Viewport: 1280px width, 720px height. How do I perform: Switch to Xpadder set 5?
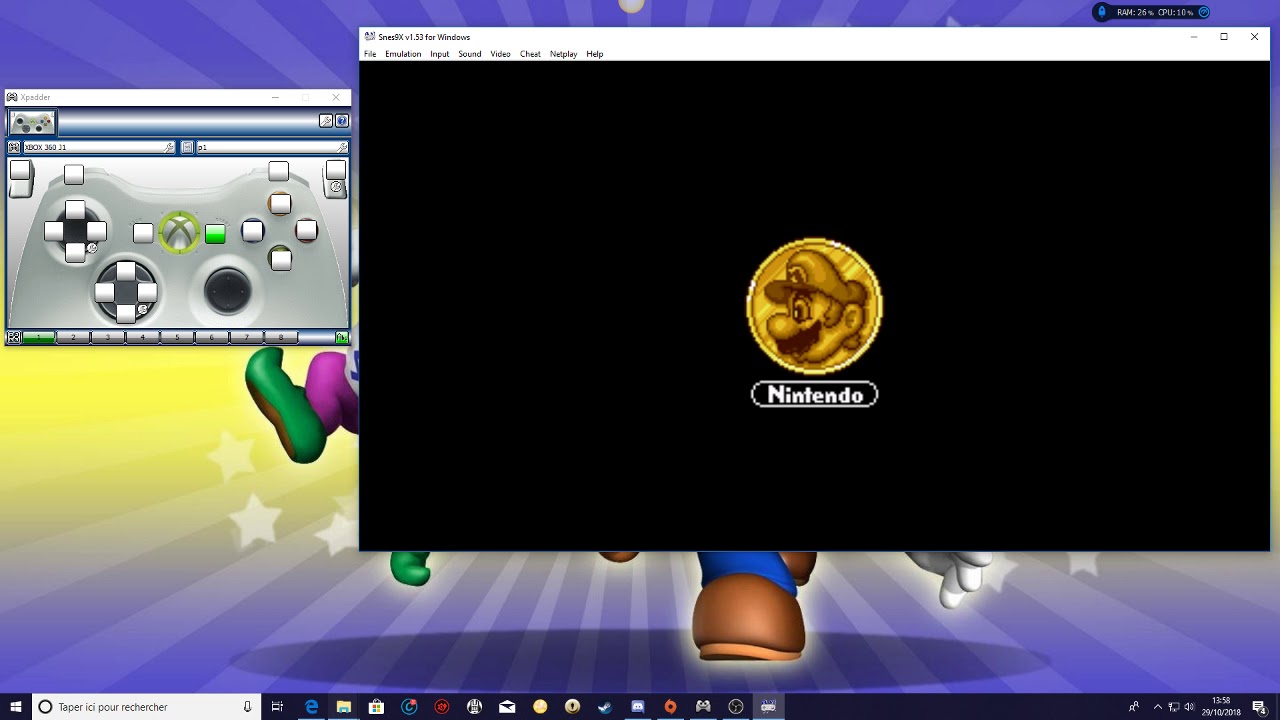coord(177,338)
